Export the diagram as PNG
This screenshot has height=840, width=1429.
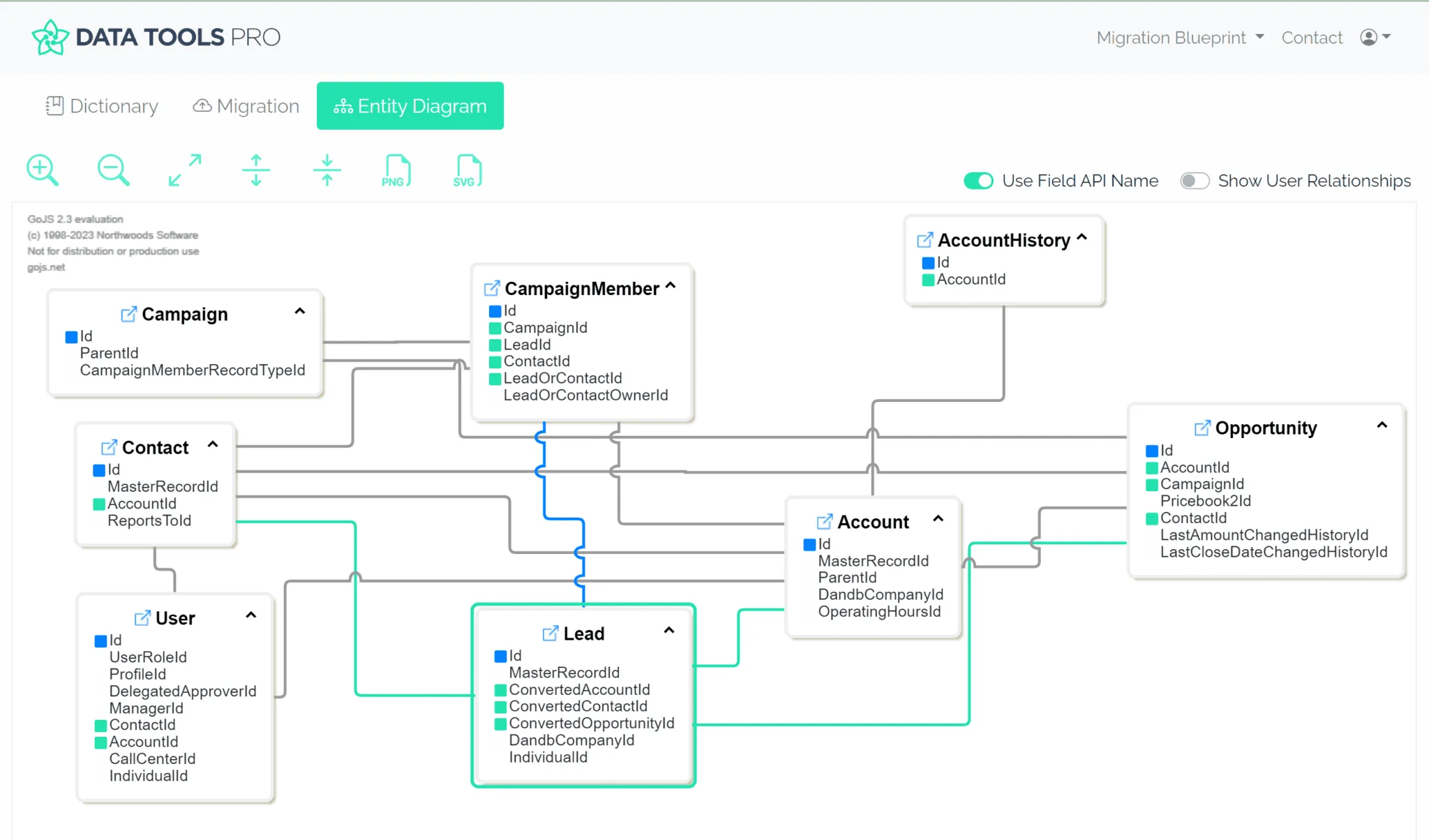[396, 170]
